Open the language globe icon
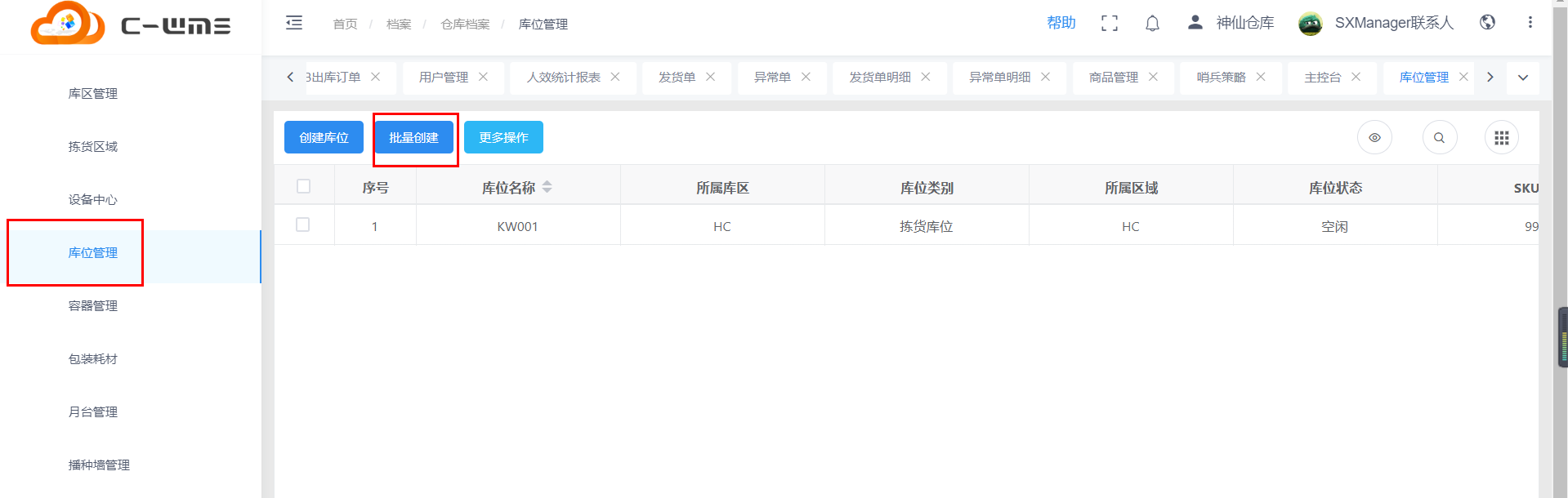The height and width of the screenshot is (498, 1568). 1487,23
